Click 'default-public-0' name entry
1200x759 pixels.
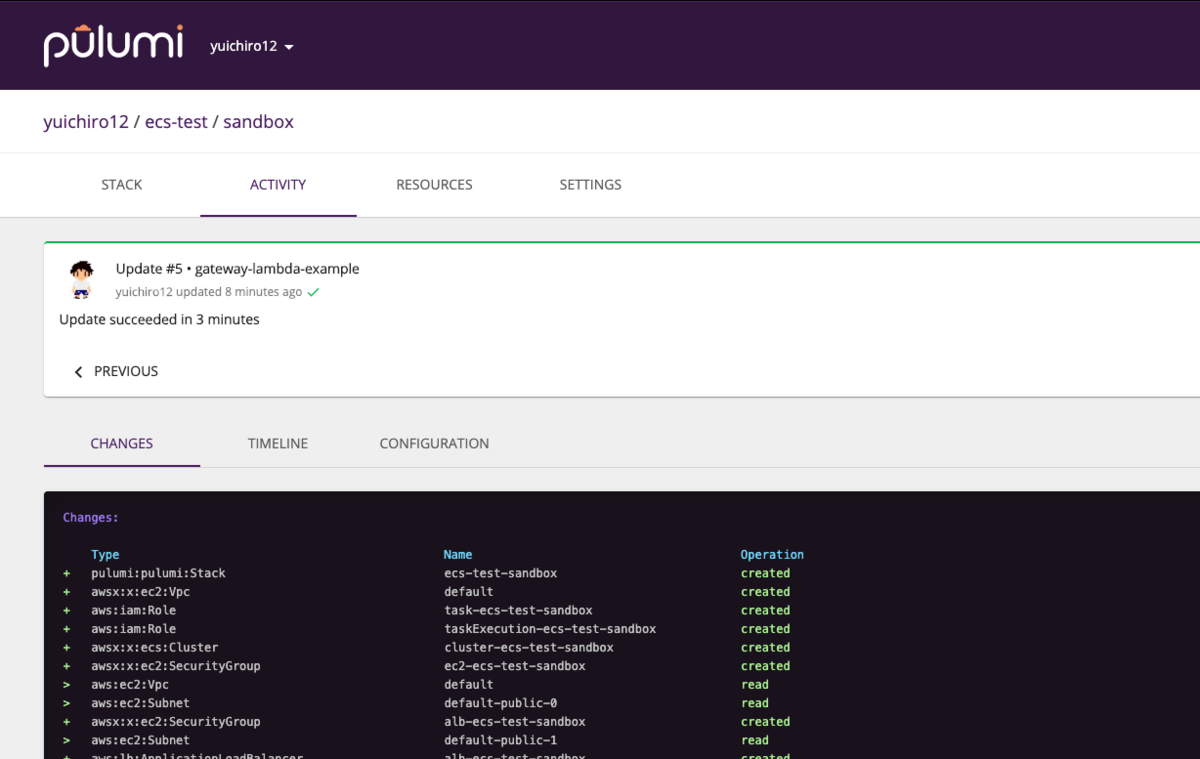[500, 703]
